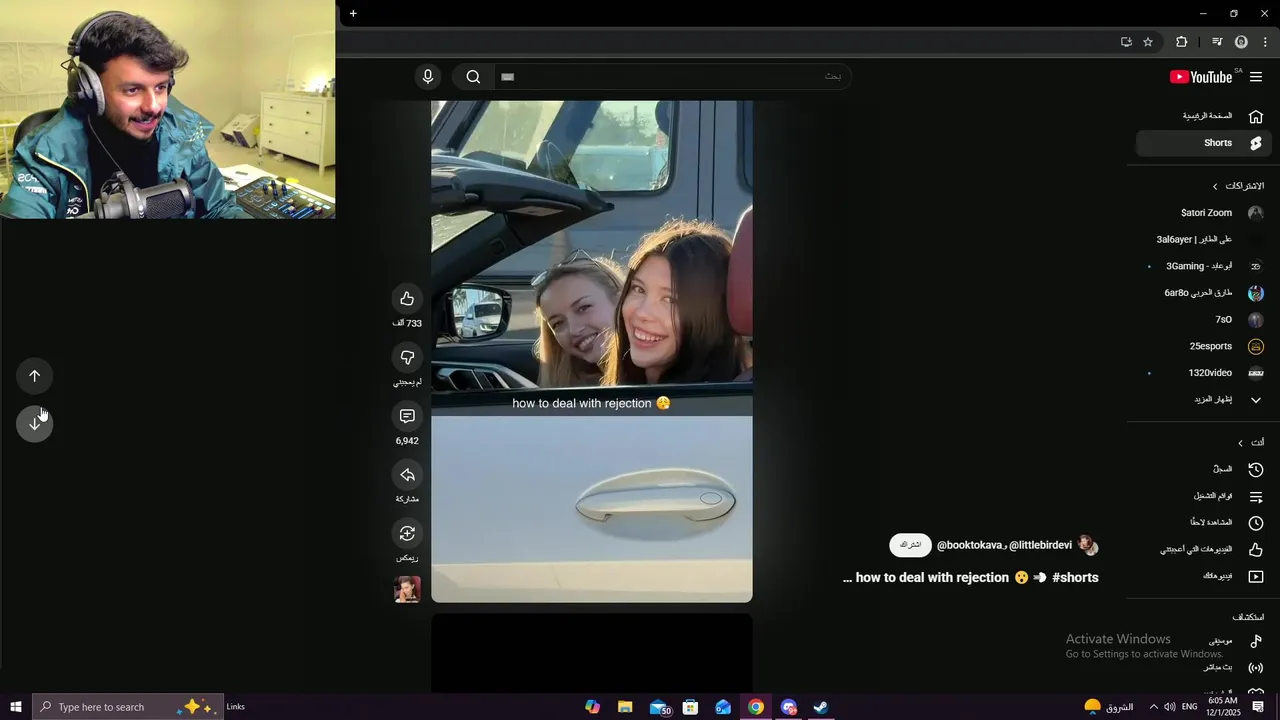
Task: Open the 1320video channel subscription
Action: tap(1203, 373)
